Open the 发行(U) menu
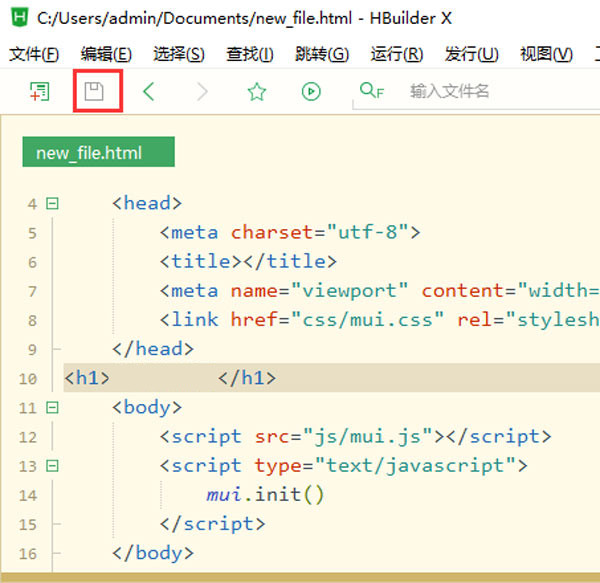The width and height of the screenshot is (600, 583). [x=471, y=54]
